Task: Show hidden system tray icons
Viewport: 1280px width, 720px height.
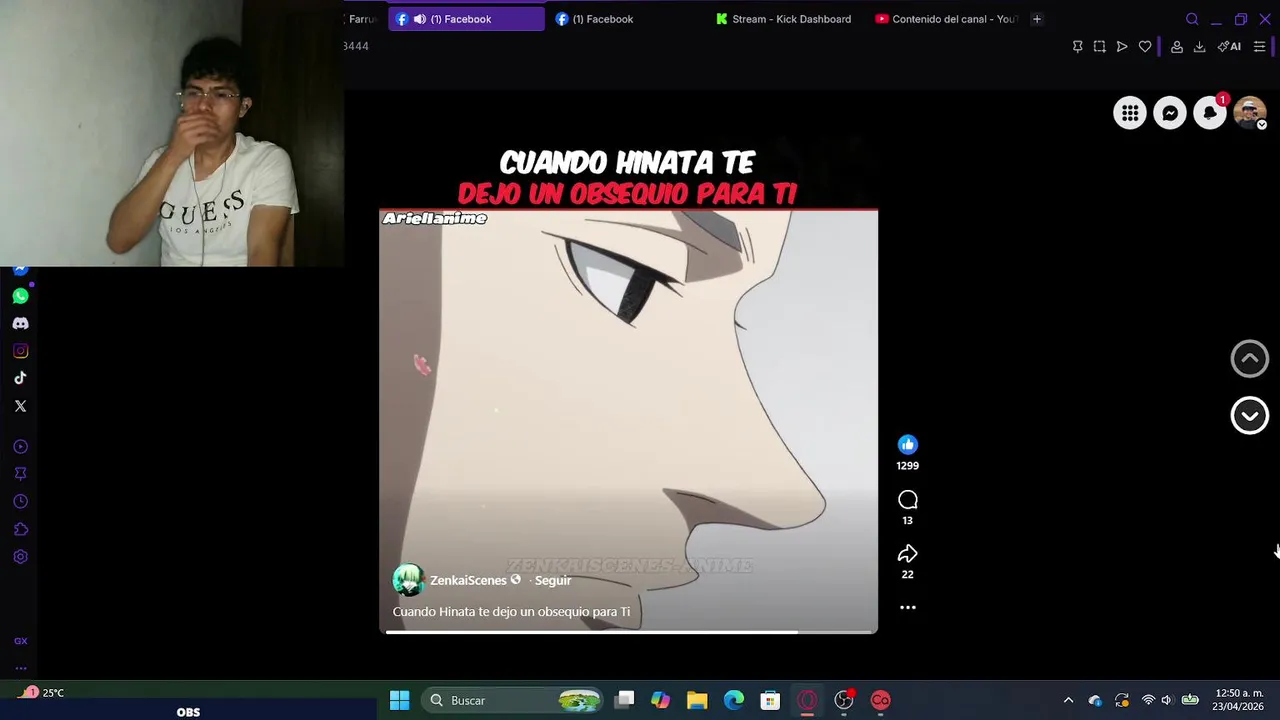Action: (1068, 700)
